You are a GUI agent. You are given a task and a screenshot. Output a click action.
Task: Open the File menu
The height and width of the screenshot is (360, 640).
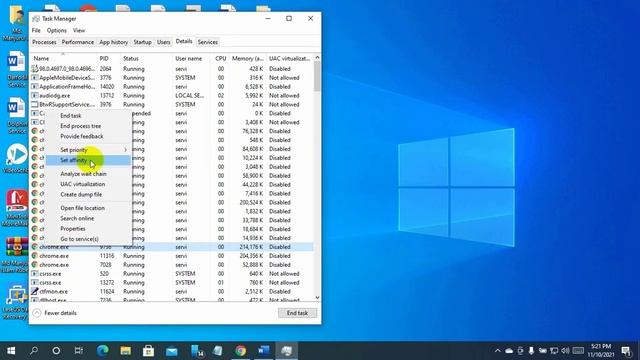click(36, 30)
